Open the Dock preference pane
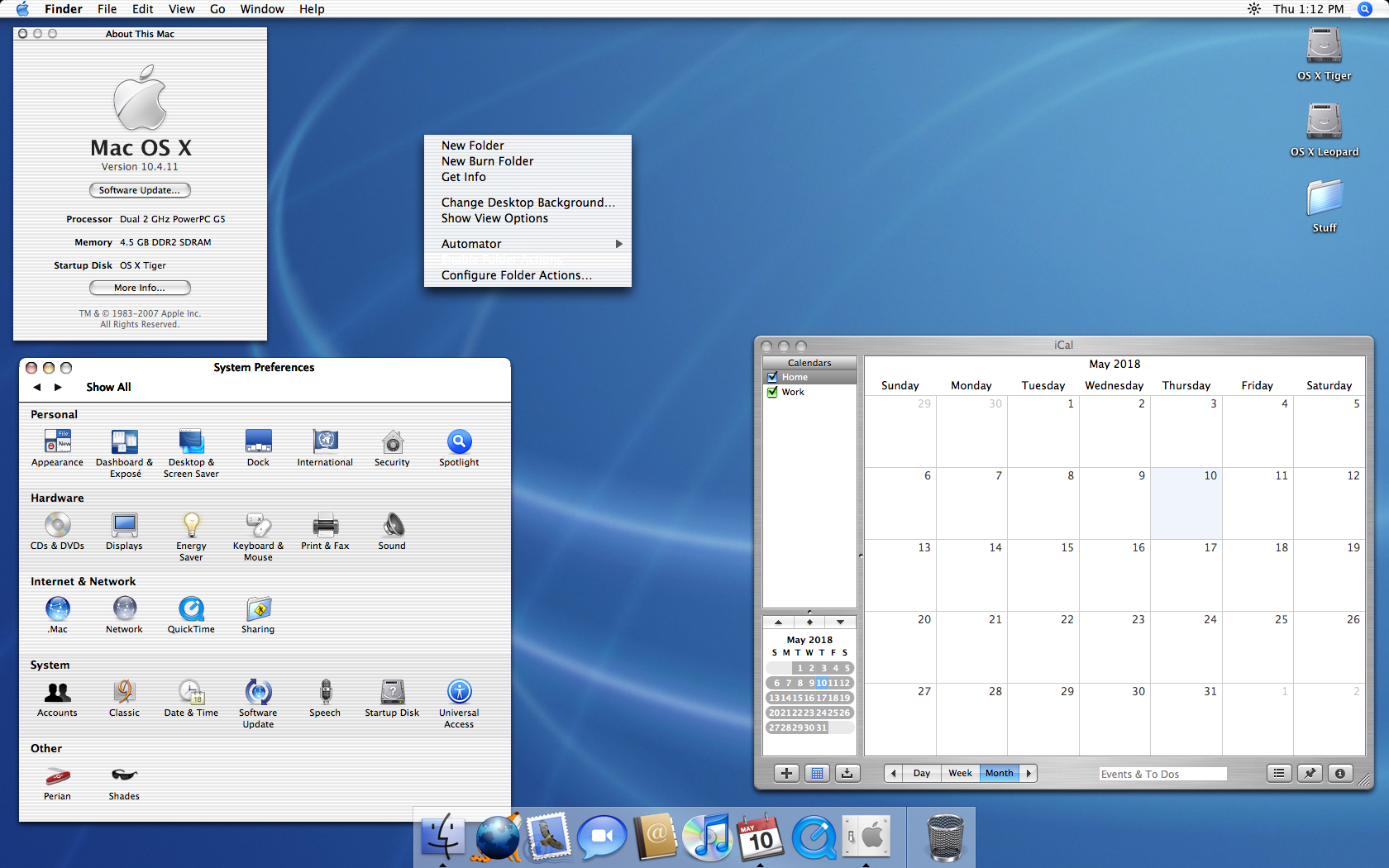The width and height of the screenshot is (1389, 868). click(x=258, y=448)
